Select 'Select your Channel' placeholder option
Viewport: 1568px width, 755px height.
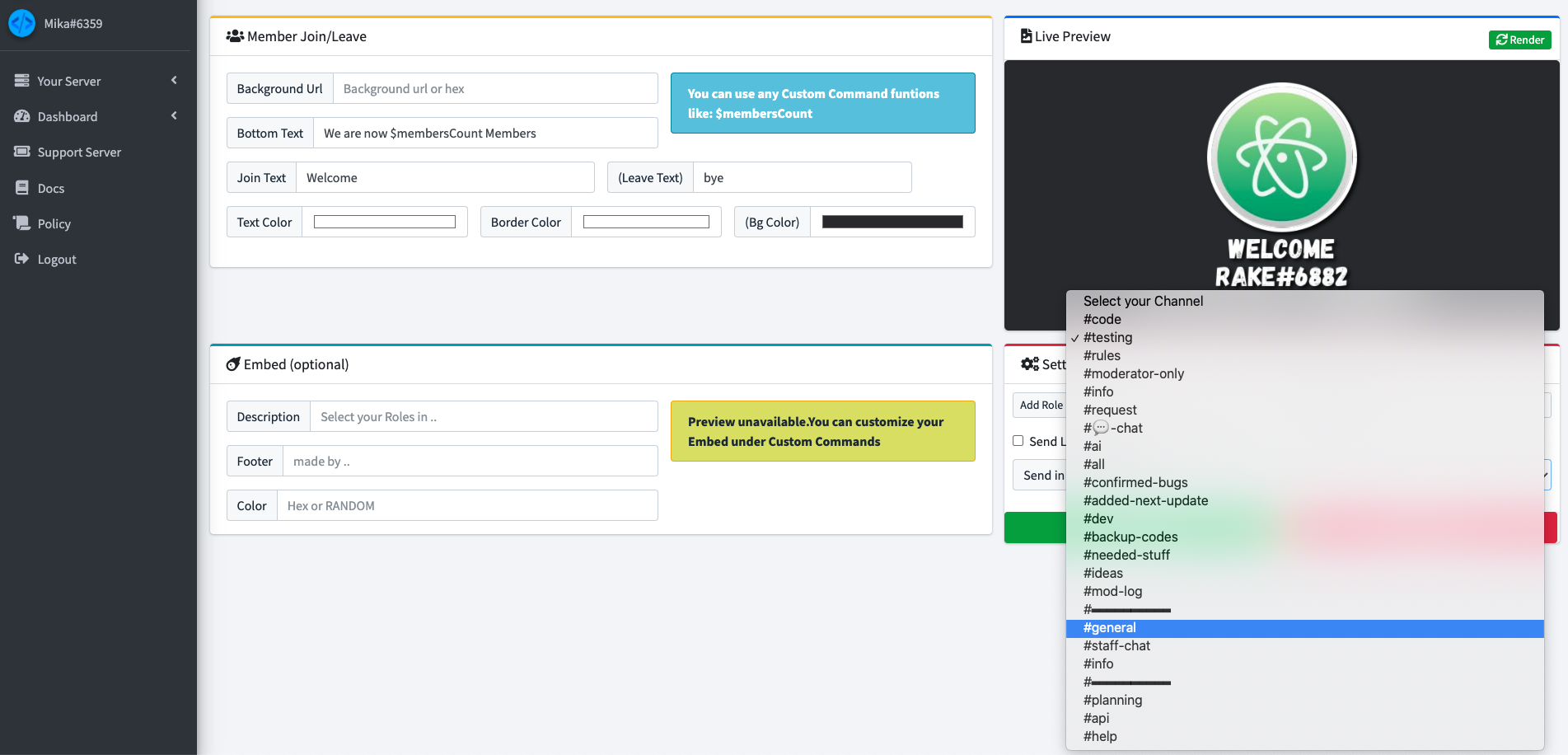pyautogui.click(x=1304, y=301)
